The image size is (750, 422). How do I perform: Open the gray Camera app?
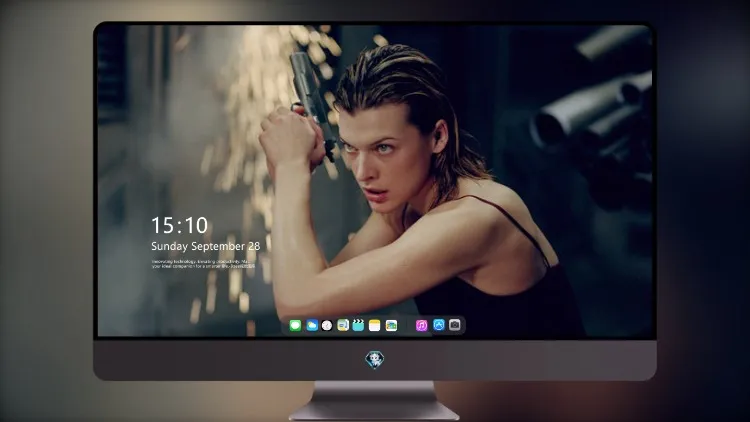pos(455,325)
